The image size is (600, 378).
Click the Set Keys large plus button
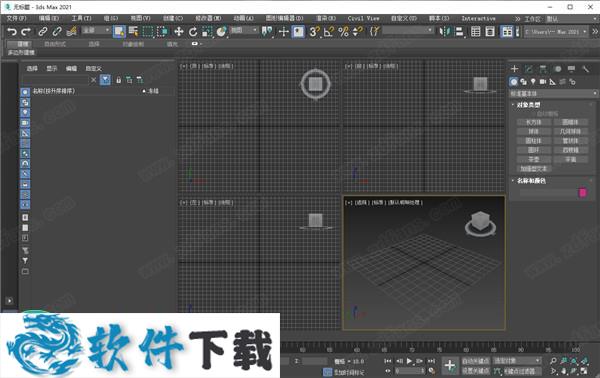[x=450, y=366]
